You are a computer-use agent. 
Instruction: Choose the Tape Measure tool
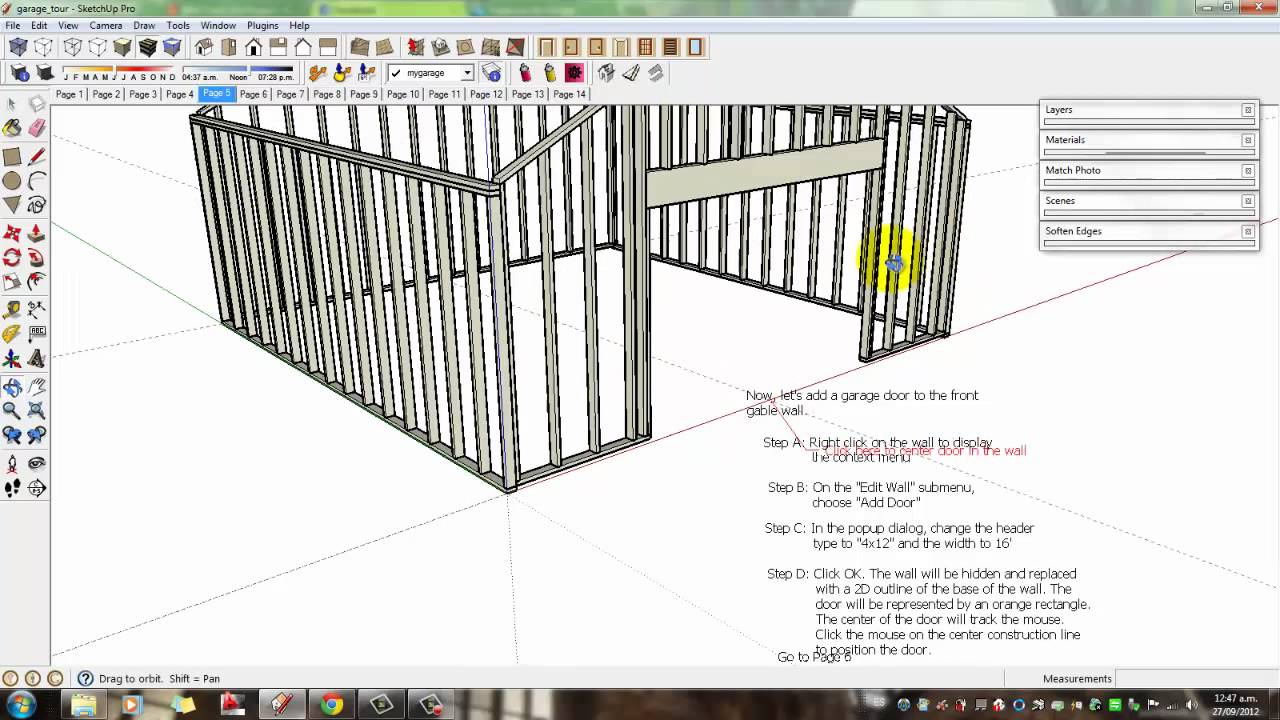(12, 309)
